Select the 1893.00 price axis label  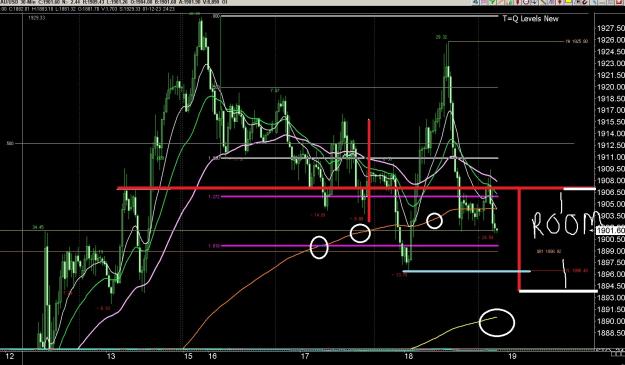point(611,298)
